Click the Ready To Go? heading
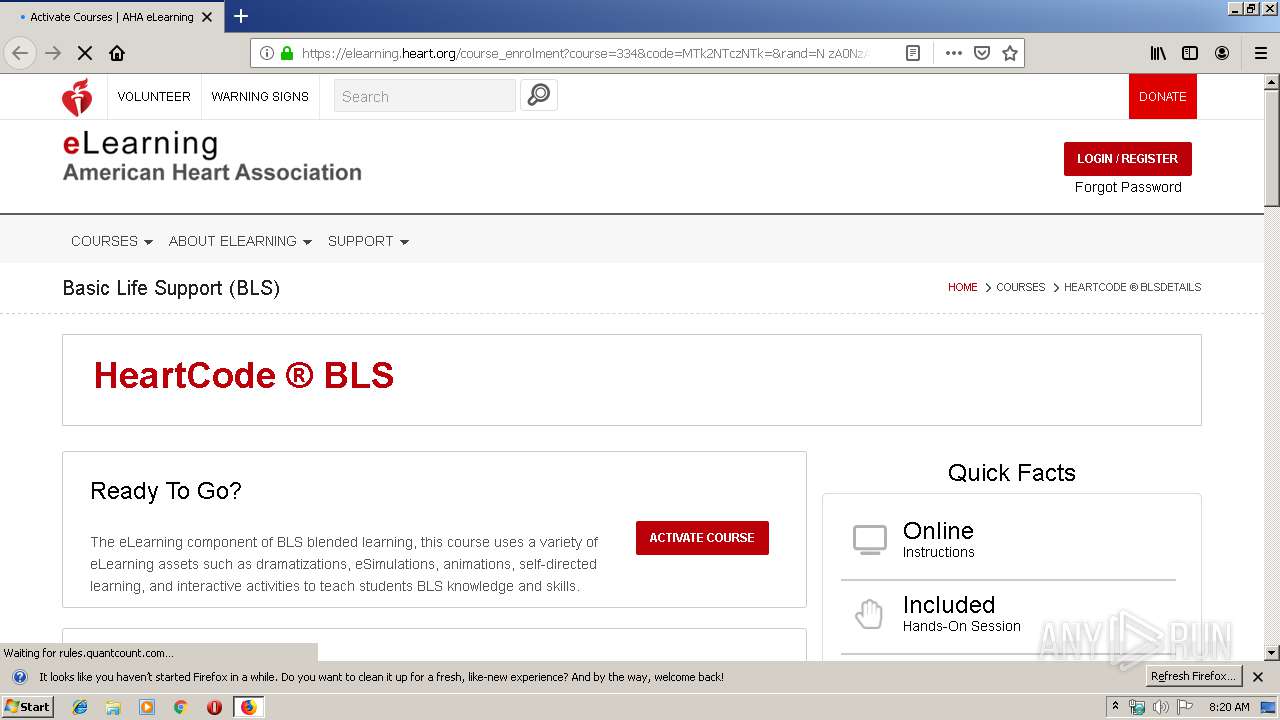This screenshot has height=720, width=1280. tap(166, 491)
